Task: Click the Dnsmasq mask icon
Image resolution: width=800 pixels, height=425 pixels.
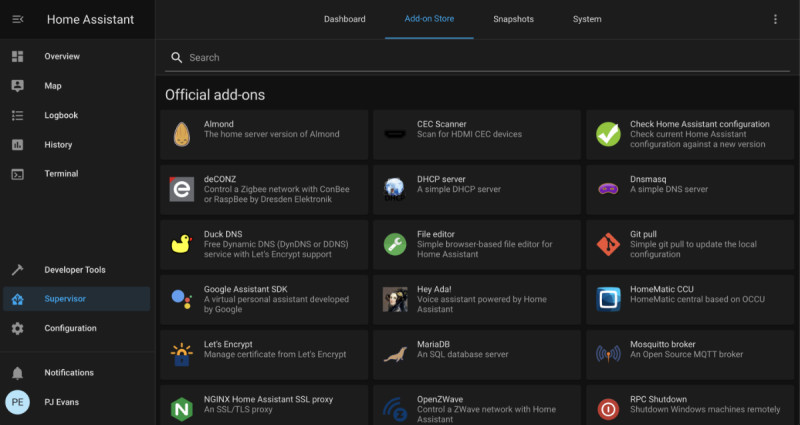Action: [x=608, y=189]
